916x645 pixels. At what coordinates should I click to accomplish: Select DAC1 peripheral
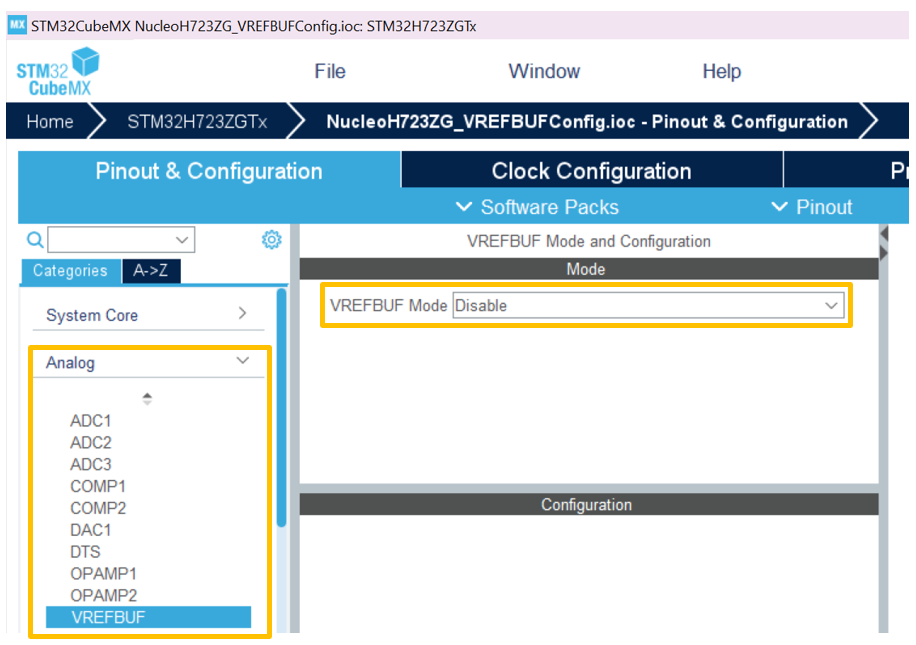point(91,530)
